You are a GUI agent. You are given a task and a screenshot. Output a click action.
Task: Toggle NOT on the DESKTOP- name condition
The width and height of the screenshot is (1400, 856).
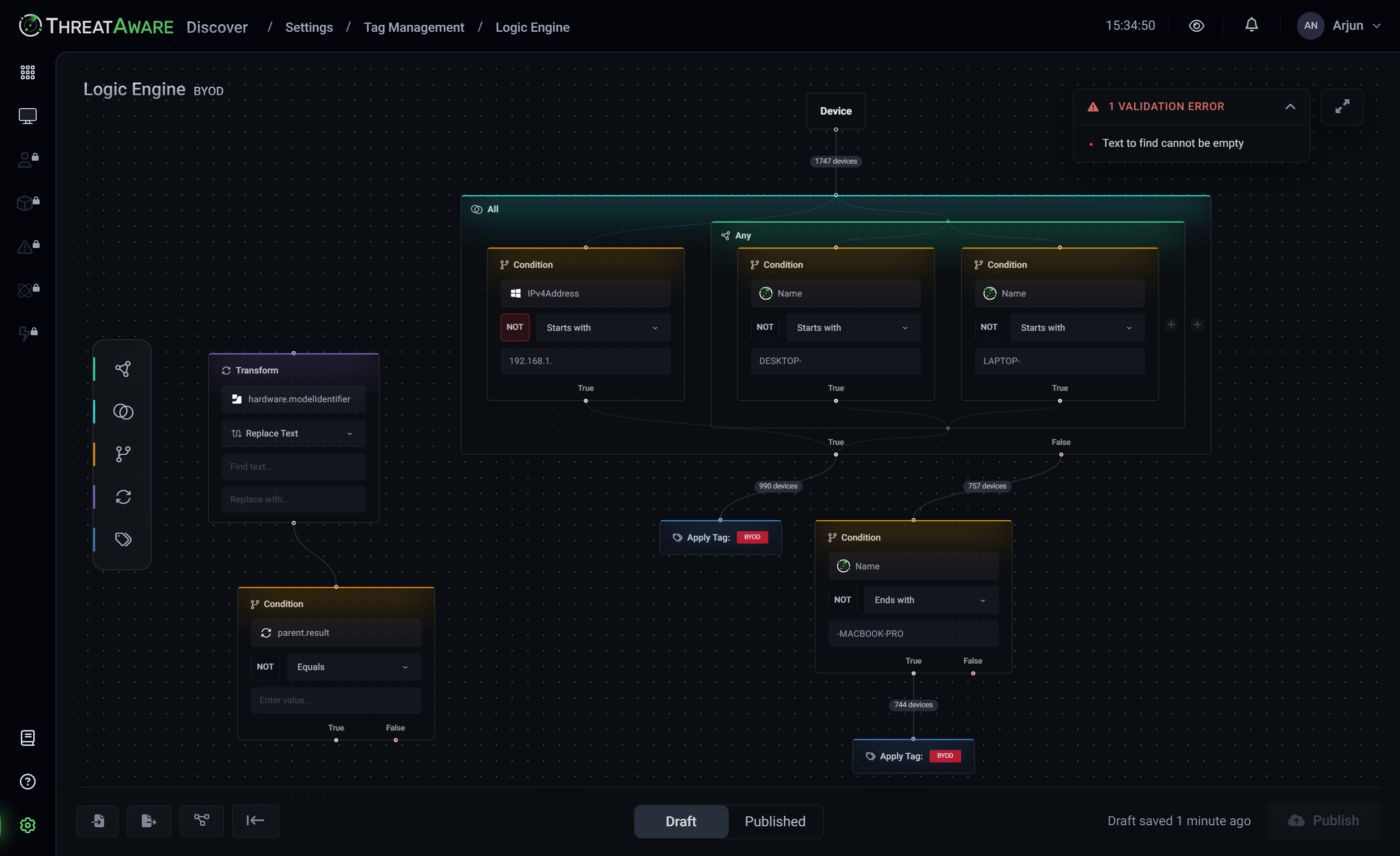tap(765, 327)
